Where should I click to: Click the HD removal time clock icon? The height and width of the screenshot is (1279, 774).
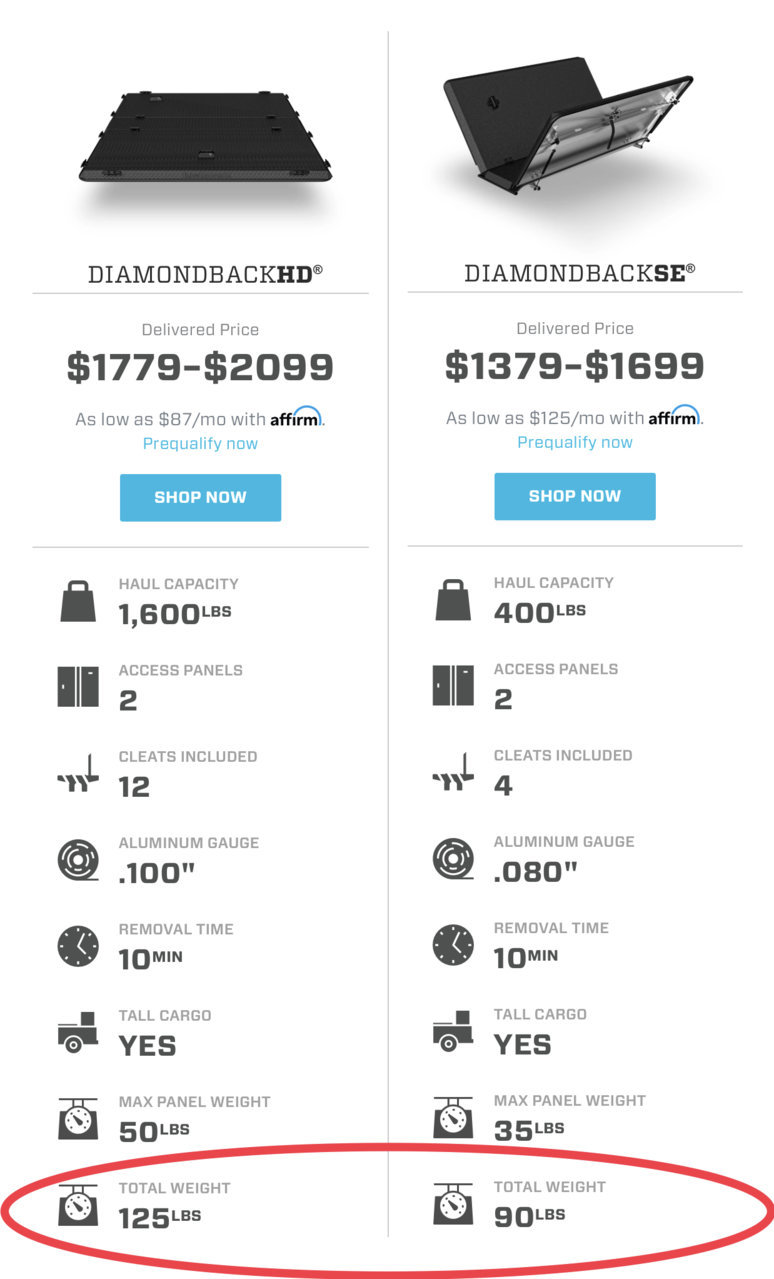(x=78, y=946)
